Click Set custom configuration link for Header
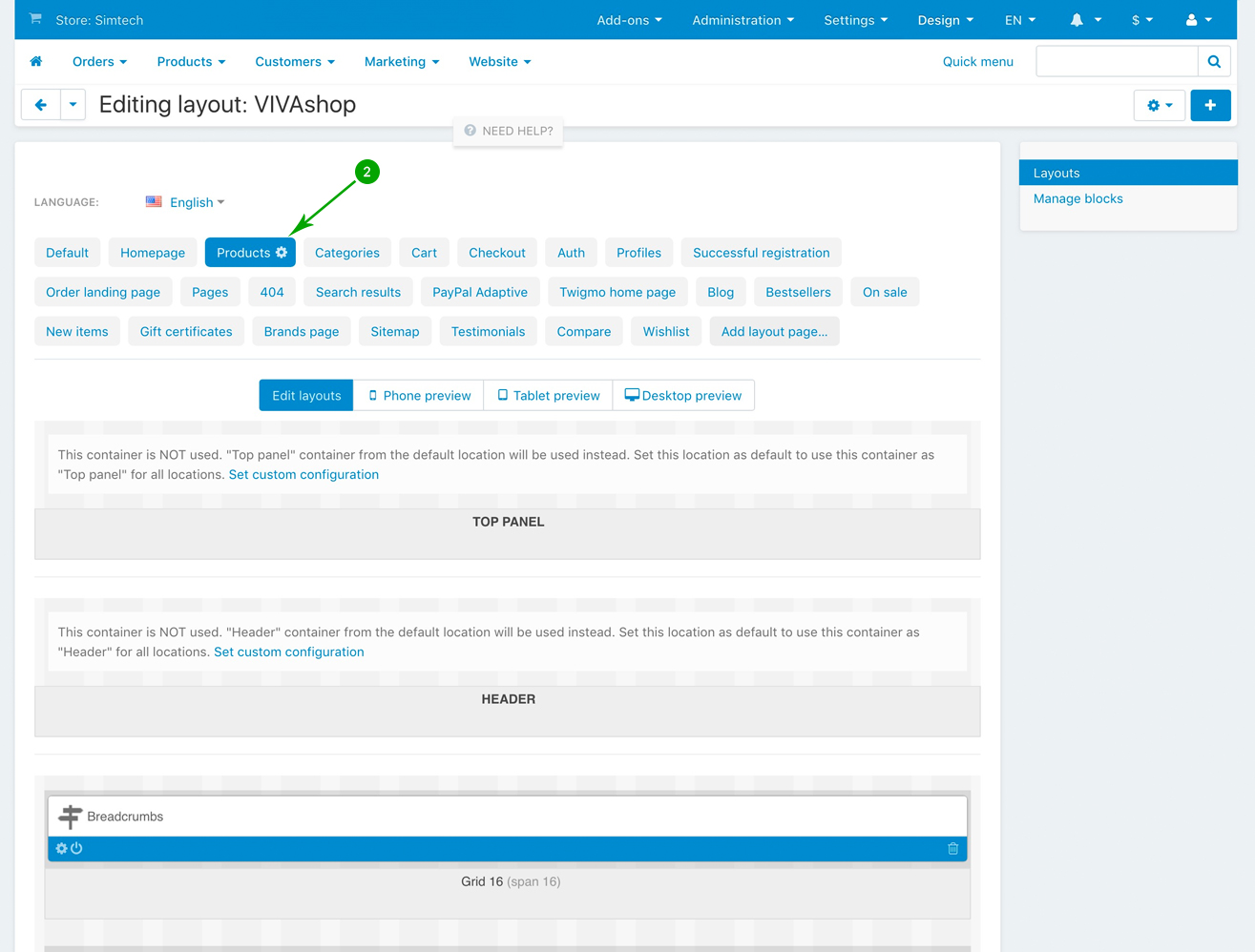 tap(288, 652)
